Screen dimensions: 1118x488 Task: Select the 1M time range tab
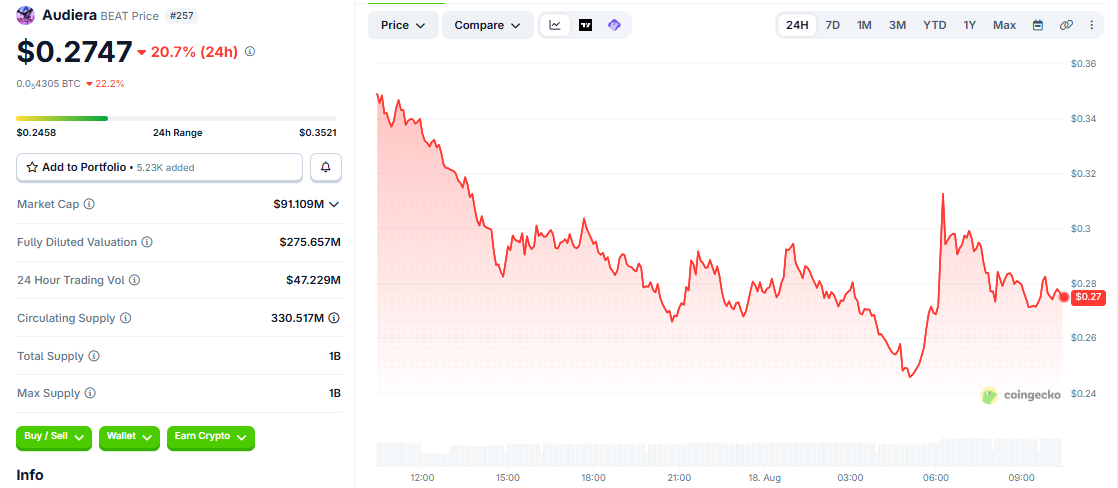click(864, 25)
